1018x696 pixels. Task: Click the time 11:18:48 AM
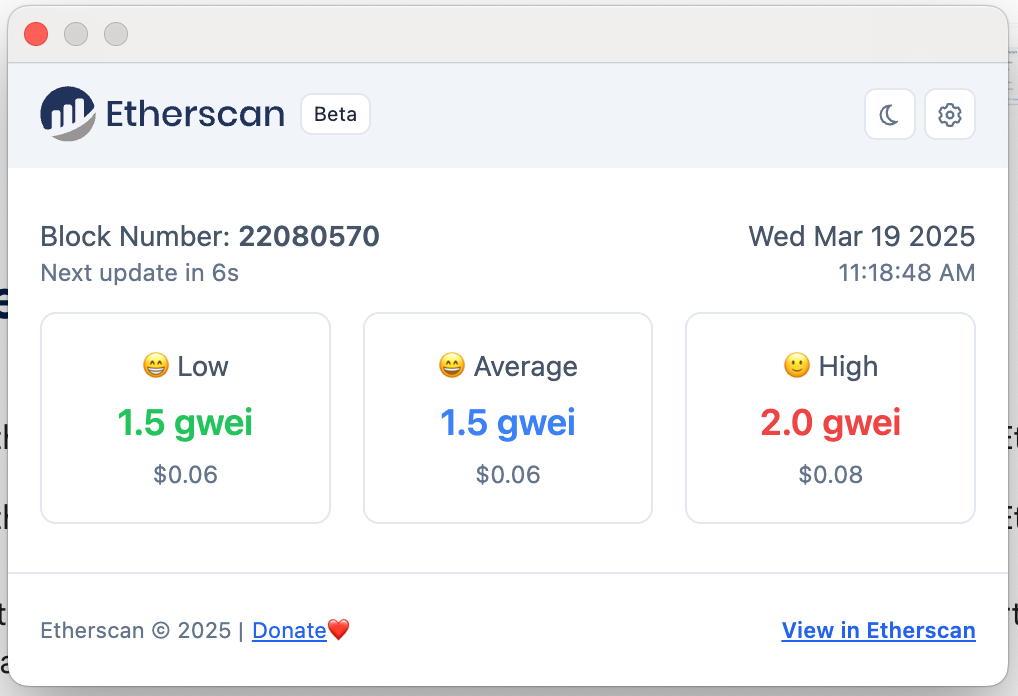(906, 273)
